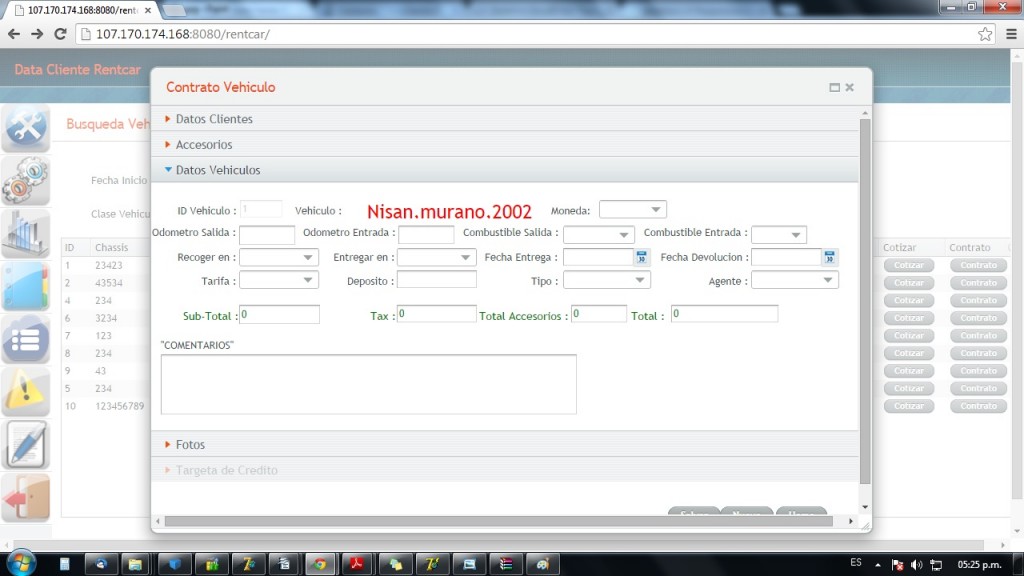
Task: Open the yellow warning triangle sidebar icon
Action: point(26,392)
